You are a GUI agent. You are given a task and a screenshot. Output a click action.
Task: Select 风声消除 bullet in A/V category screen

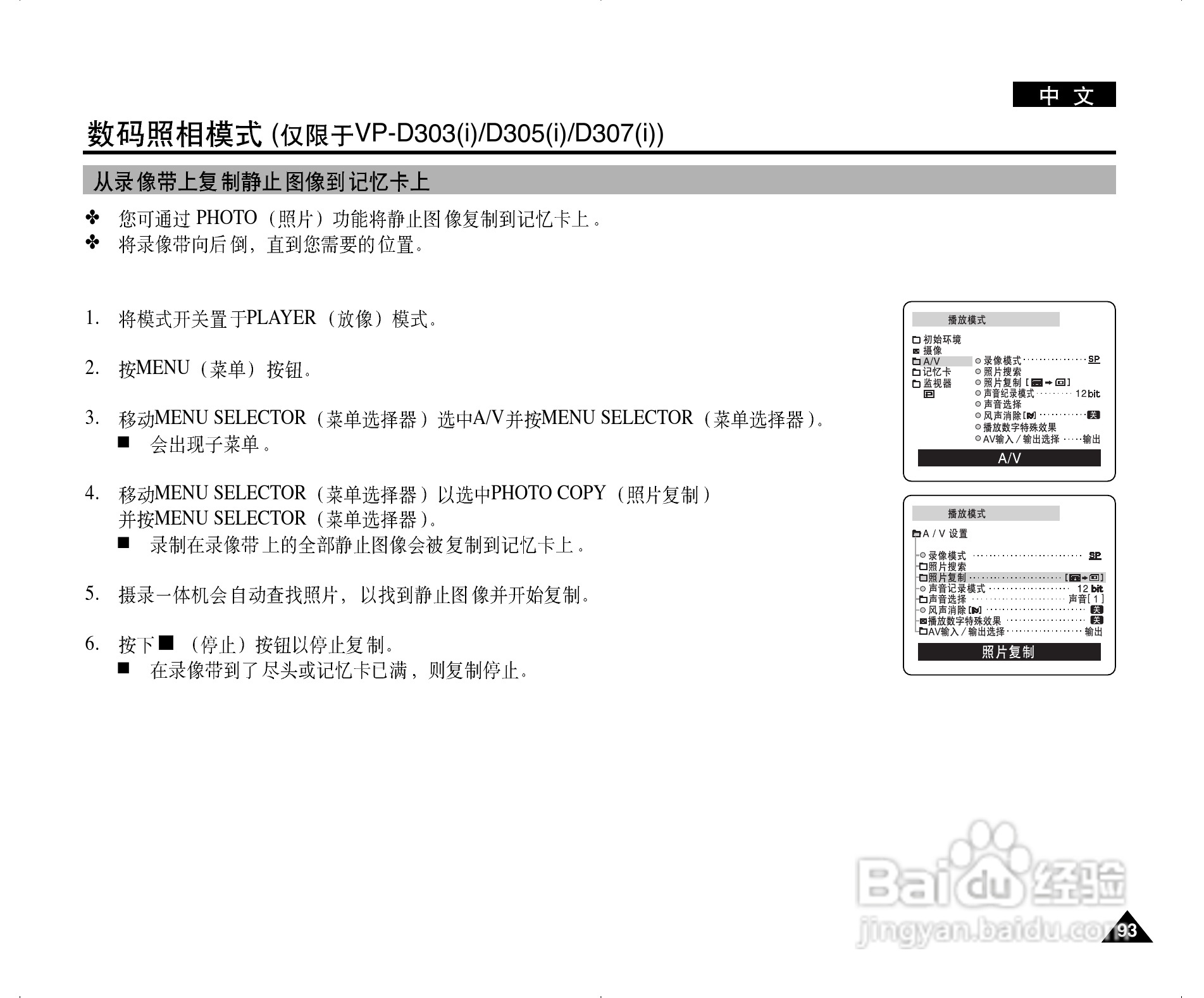pyautogui.click(x=978, y=415)
